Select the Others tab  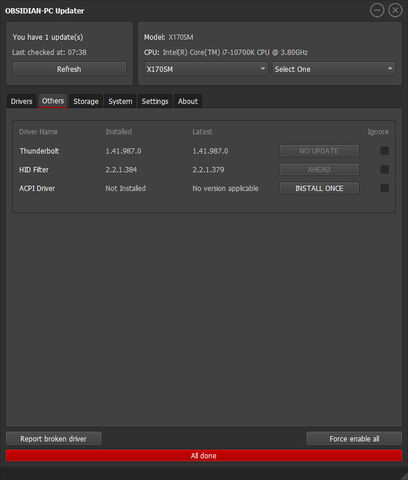coord(53,101)
